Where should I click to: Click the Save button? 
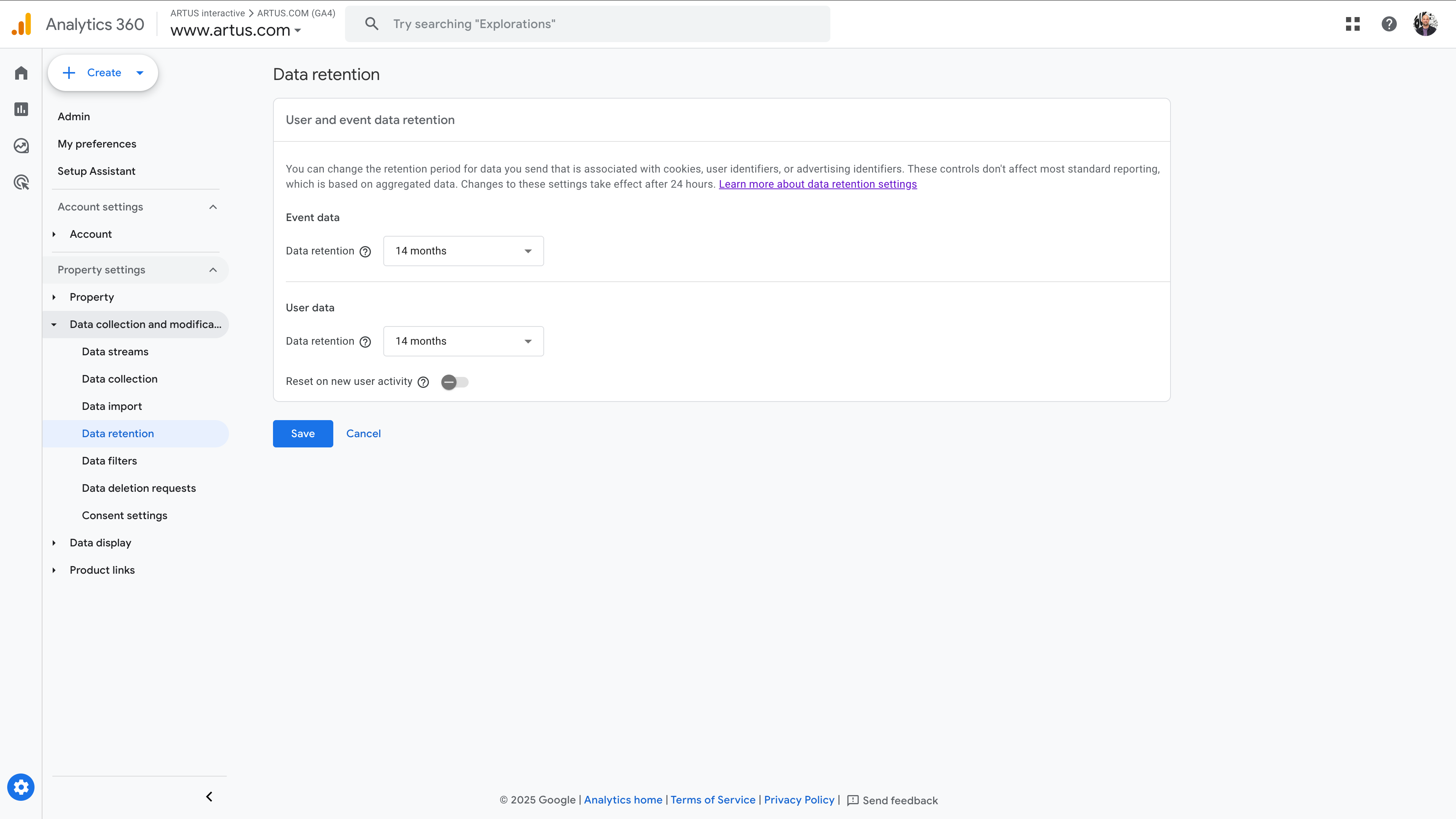303,433
